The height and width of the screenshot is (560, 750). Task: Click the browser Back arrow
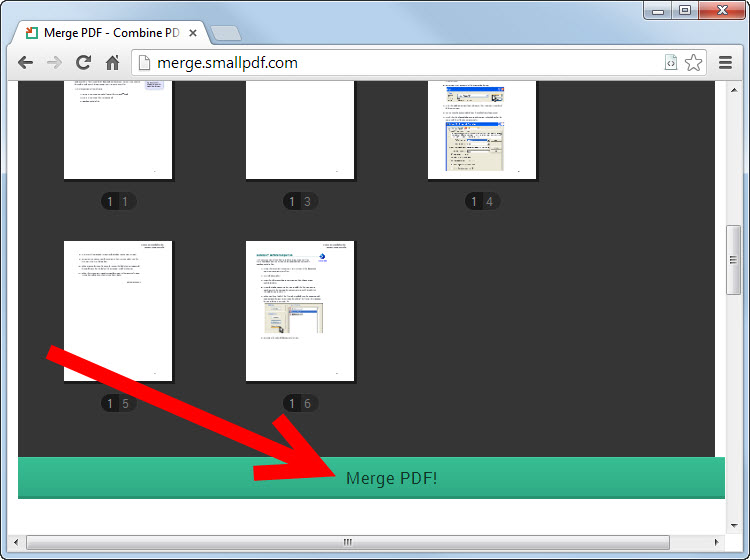click(x=25, y=63)
